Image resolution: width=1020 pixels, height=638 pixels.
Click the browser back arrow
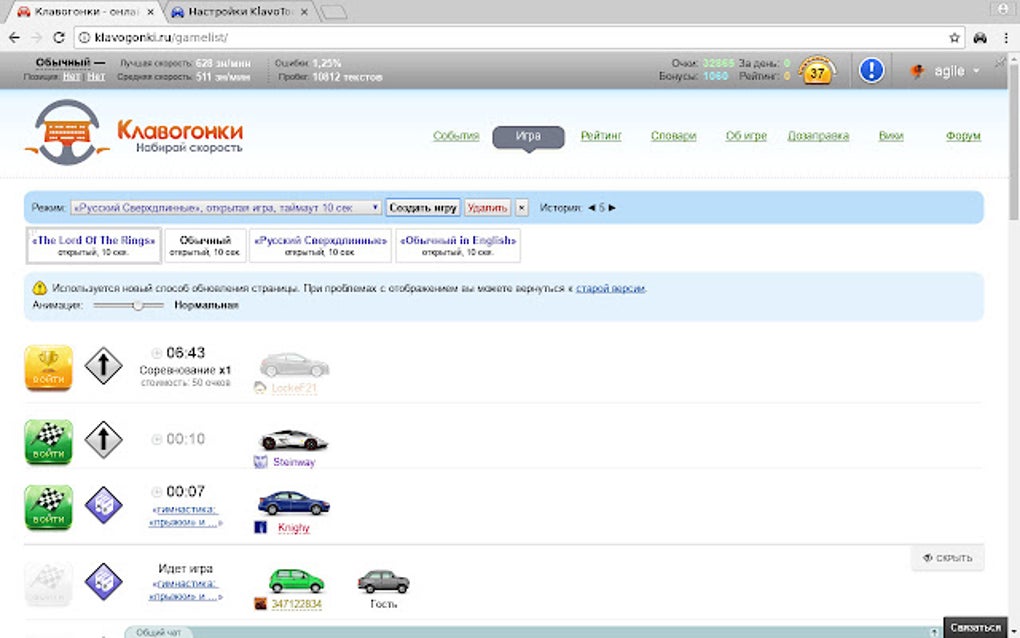click(14, 38)
